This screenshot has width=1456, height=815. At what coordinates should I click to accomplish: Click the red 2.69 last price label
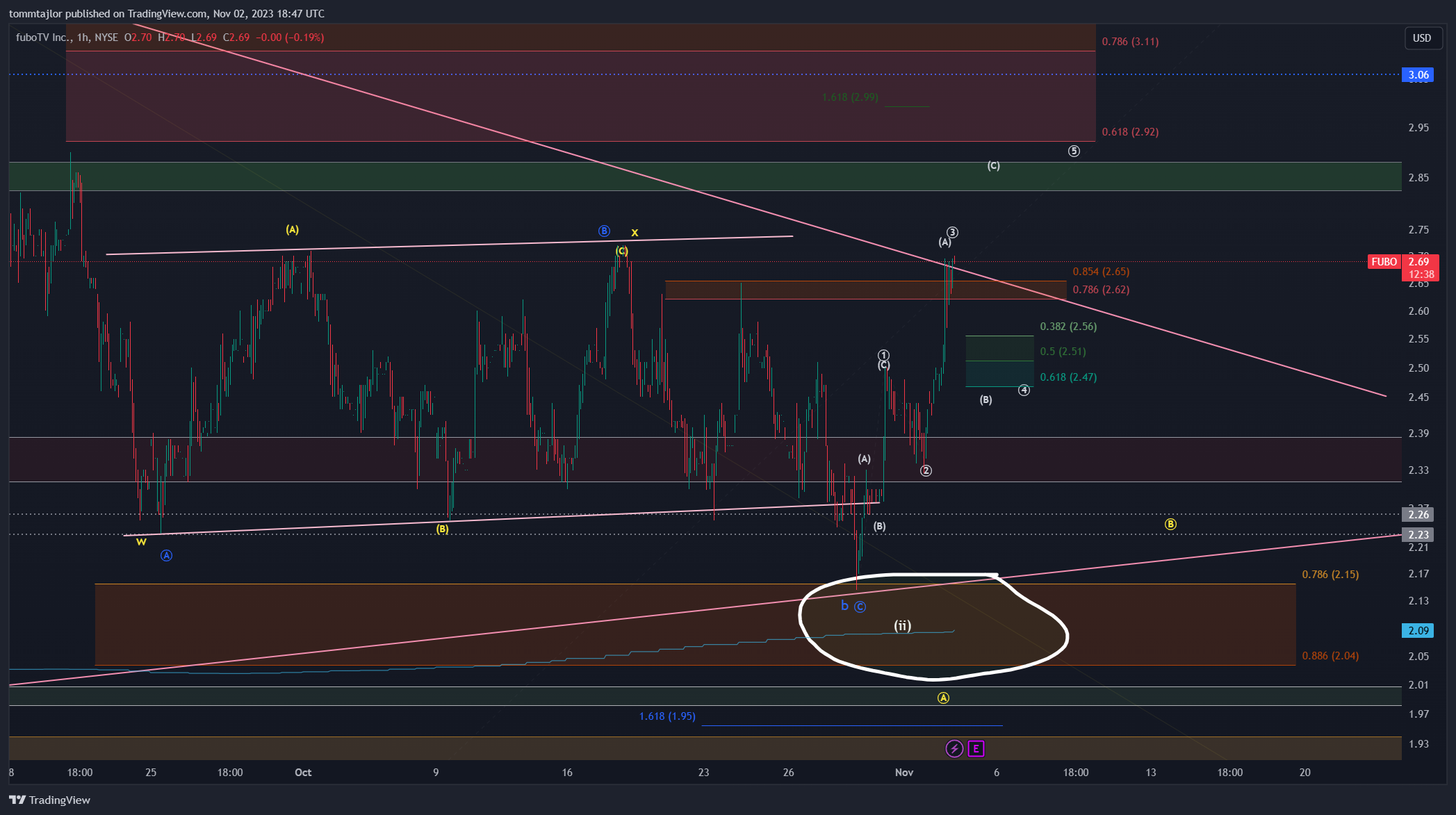point(1418,262)
